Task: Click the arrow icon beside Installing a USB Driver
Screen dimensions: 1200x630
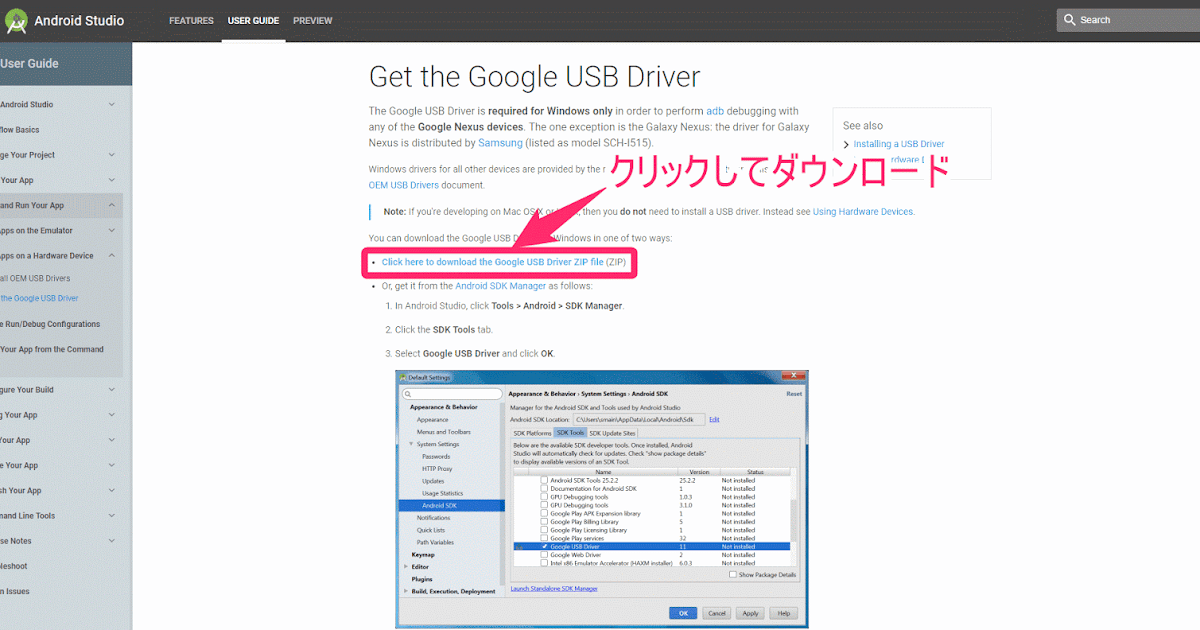Action: pos(847,145)
